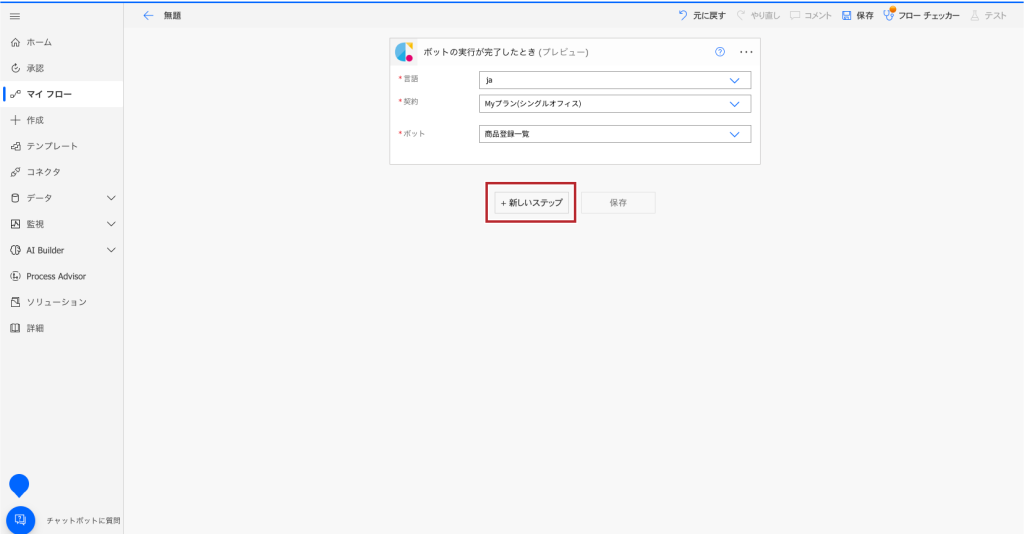The image size is (1024, 534).
Task: Click the trigger title ボットの実行が完了したとき
Action: point(479,52)
